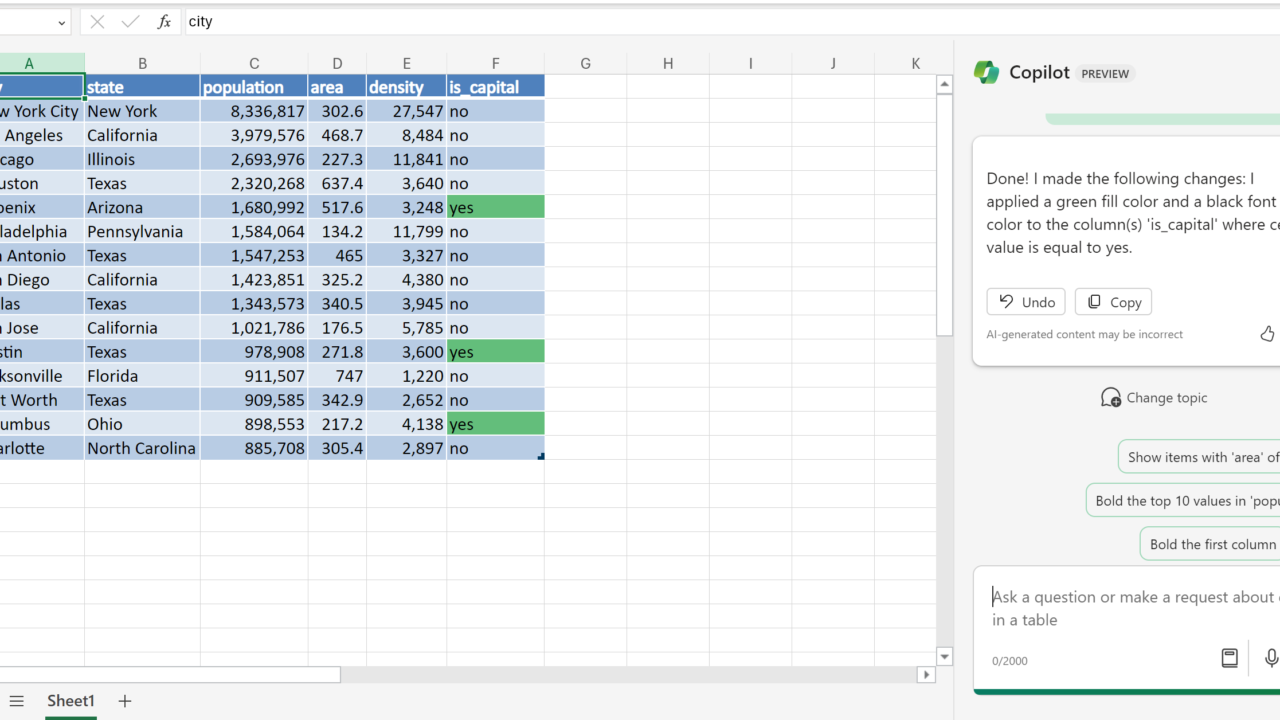Screen dimensions: 1280x720
Task: Click the Change topic link
Action: tap(1154, 397)
